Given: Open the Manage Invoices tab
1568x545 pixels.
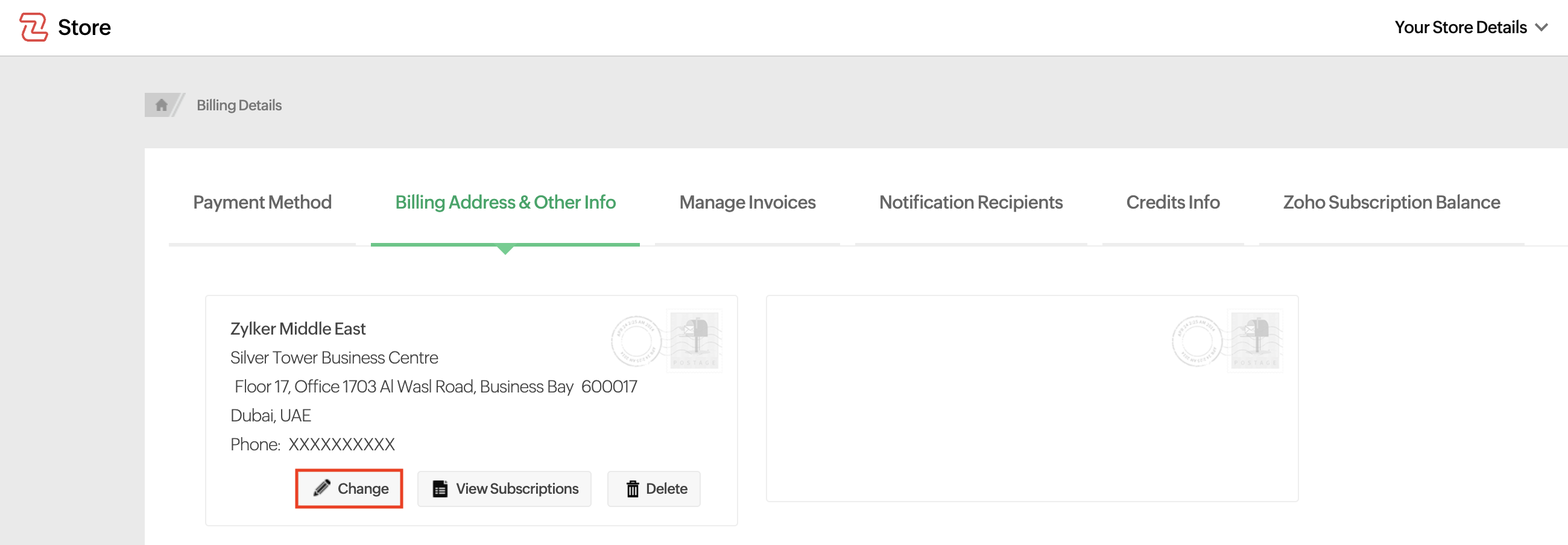Looking at the screenshot, I should pyautogui.click(x=747, y=202).
